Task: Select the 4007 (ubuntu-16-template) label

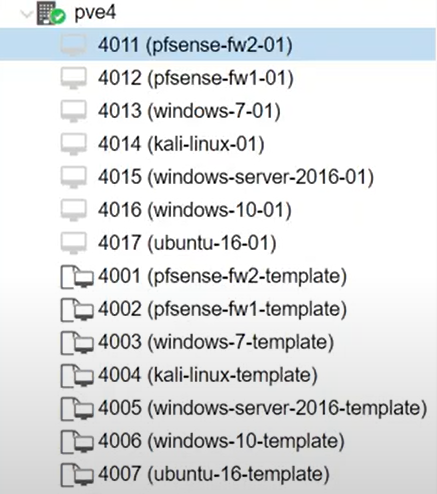Action: click(x=214, y=474)
